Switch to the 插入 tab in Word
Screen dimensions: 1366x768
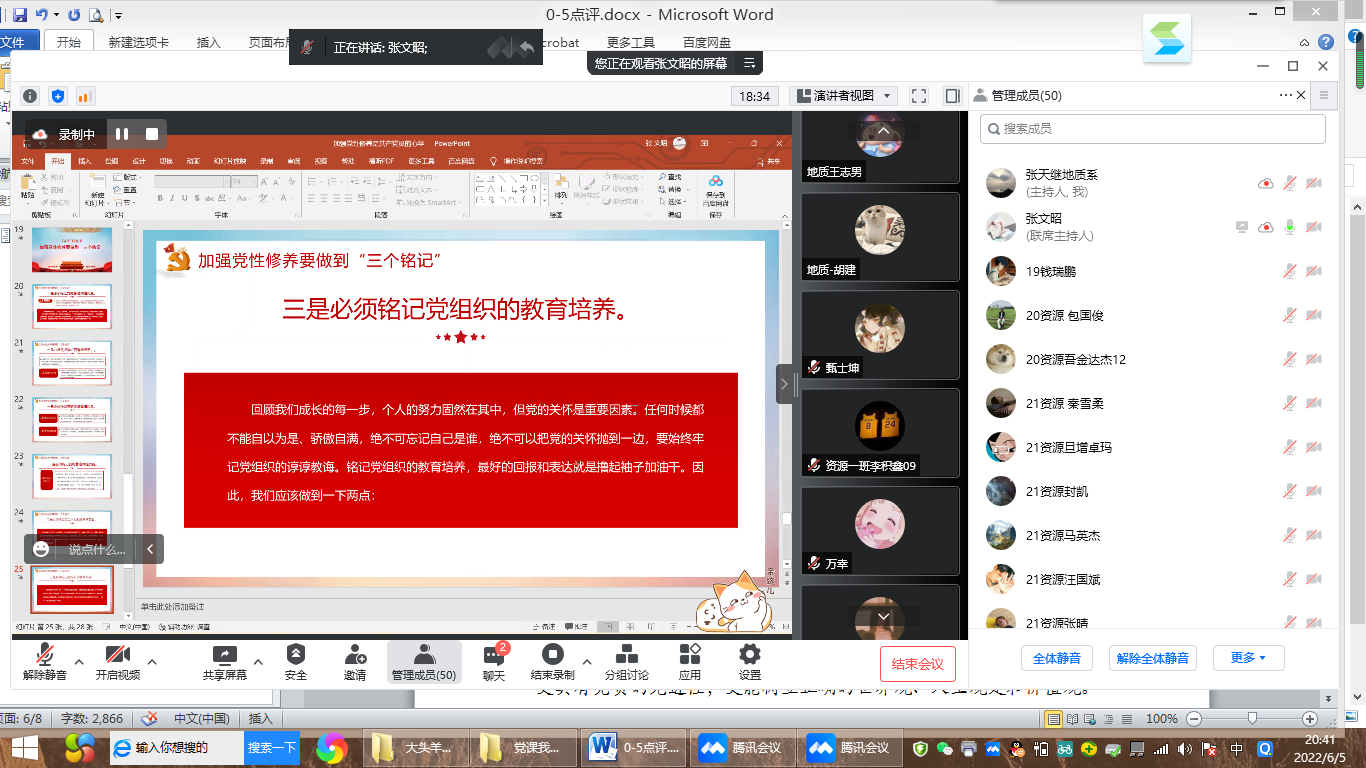point(208,43)
